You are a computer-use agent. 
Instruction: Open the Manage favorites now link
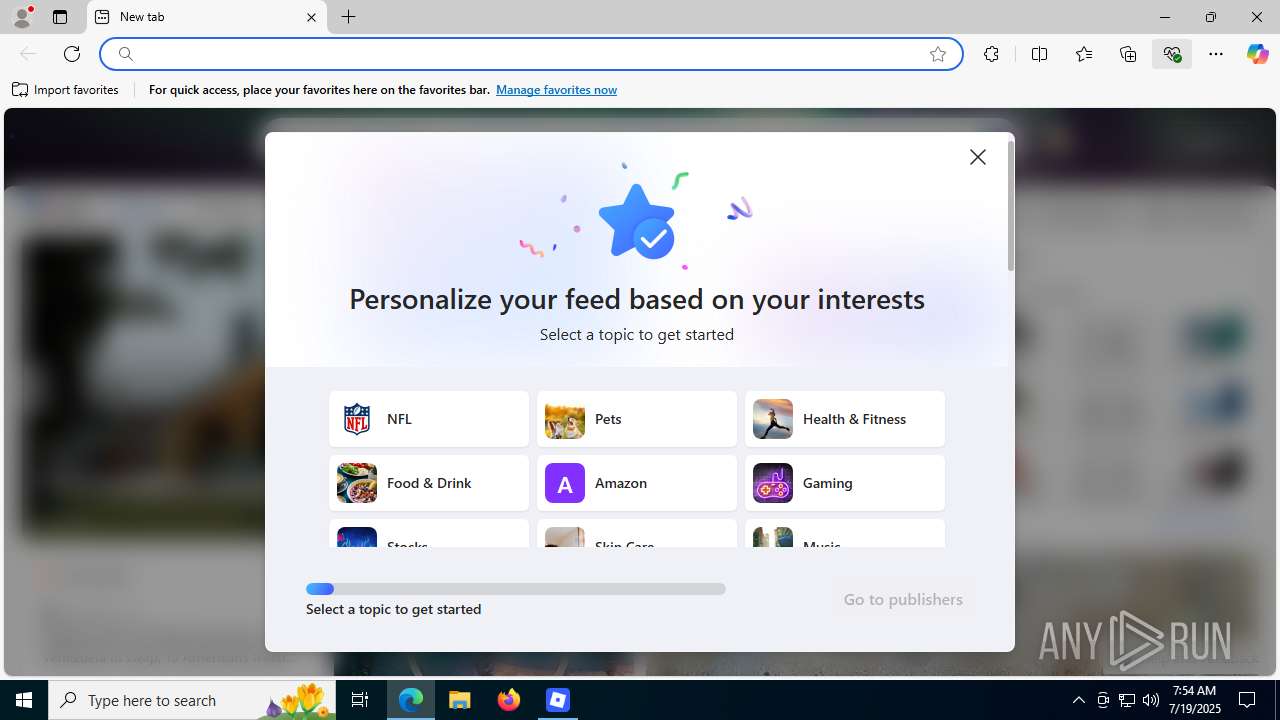(556, 90)
